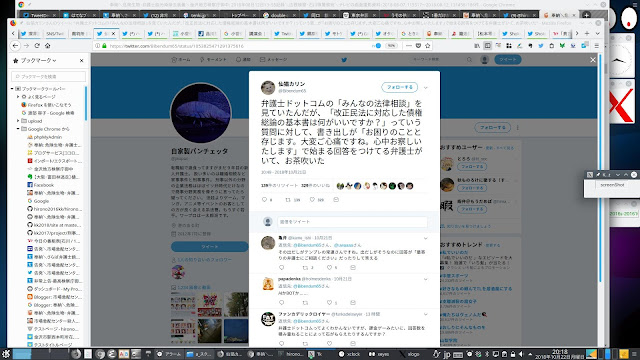The height and width of the screenshot is (360, 640).
Task: Like the papadenks reply
Action: pos(329,302)
